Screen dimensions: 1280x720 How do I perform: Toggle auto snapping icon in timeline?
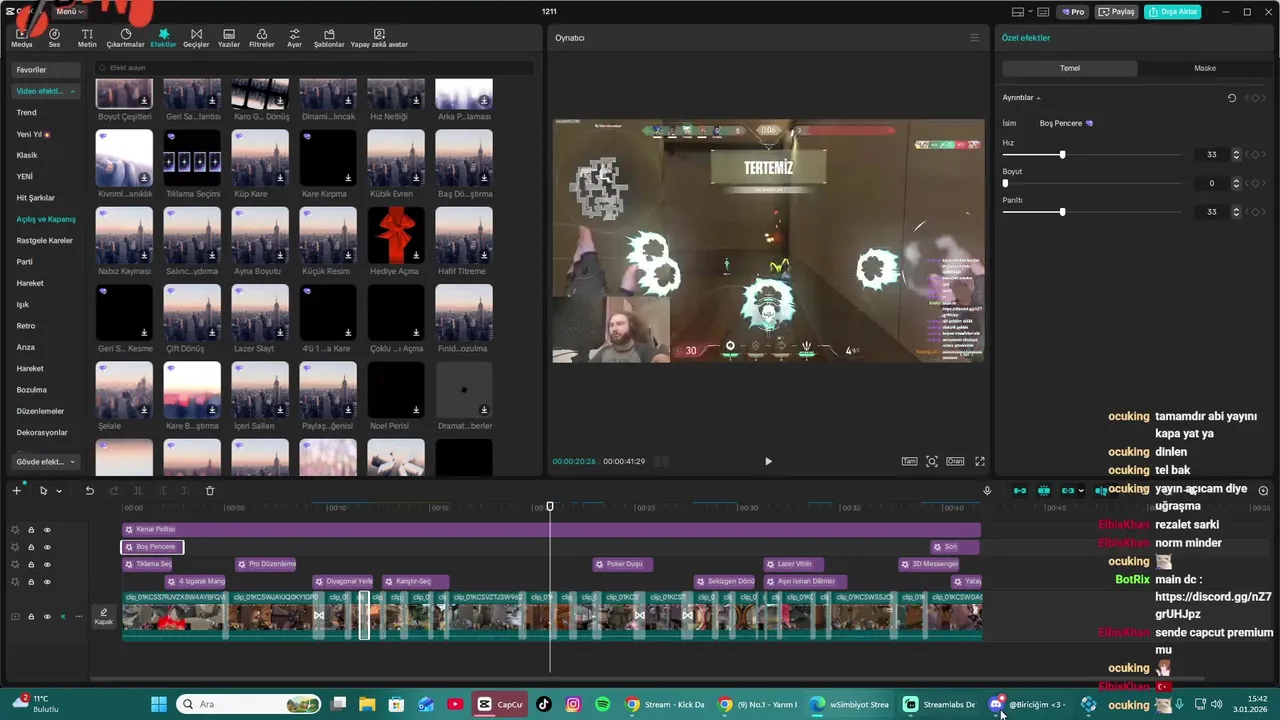[x=1044, y=490]
